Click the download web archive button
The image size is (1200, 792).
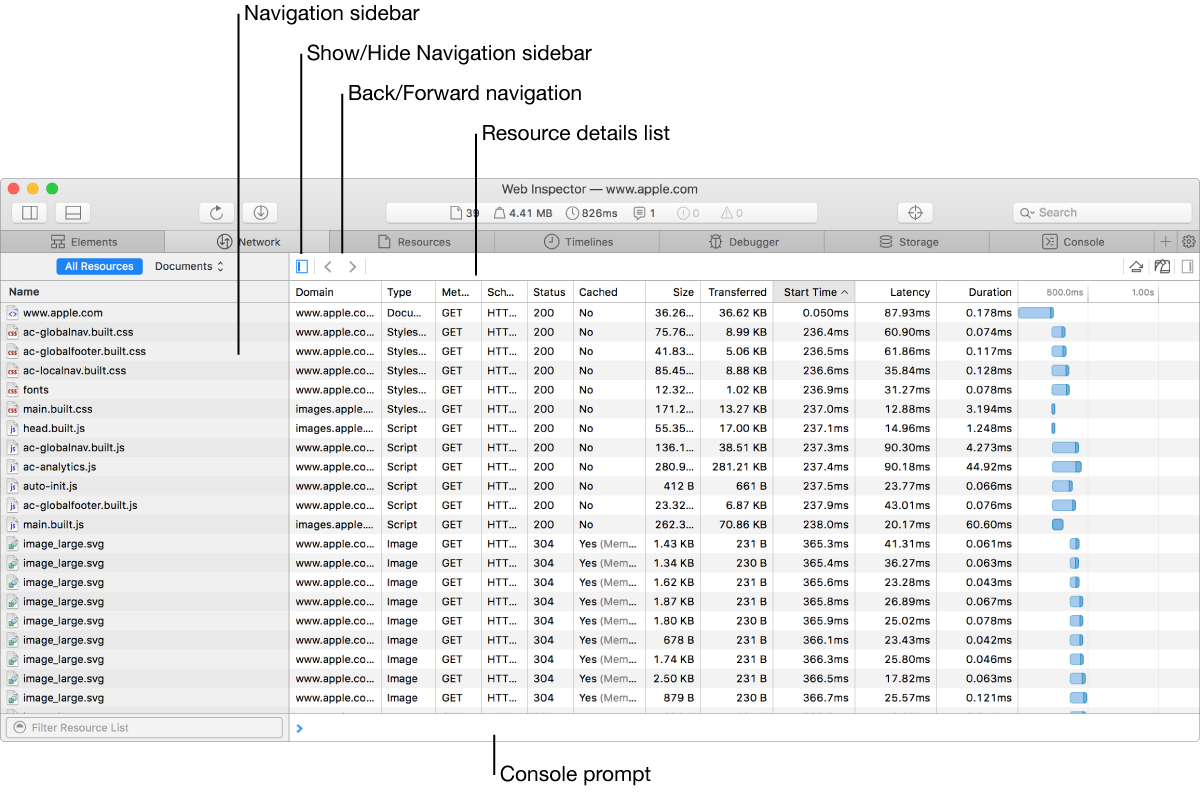(260, 212)
